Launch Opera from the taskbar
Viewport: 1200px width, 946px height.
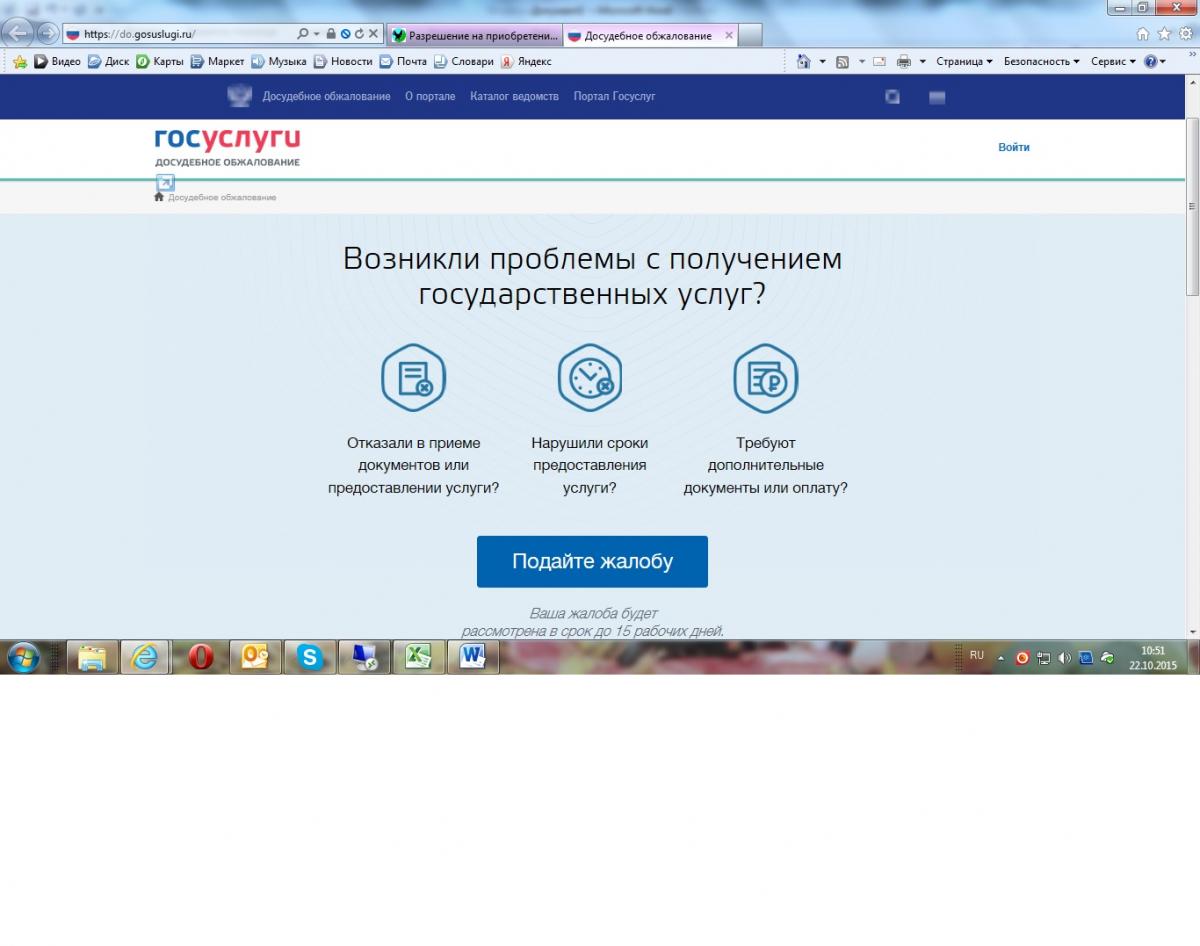[201, 657]
